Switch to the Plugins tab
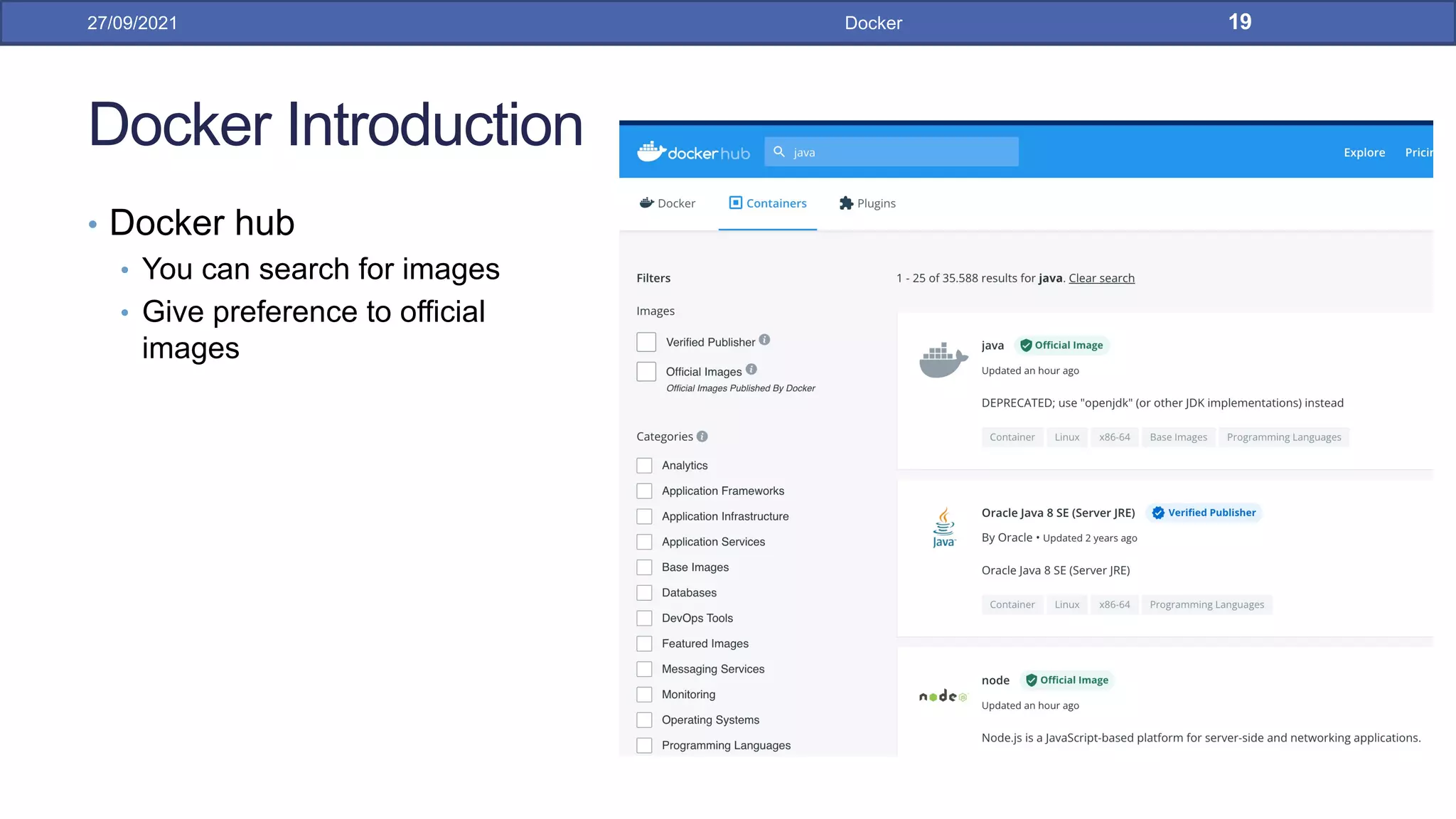1456x819 pixels. pos(867,203)
